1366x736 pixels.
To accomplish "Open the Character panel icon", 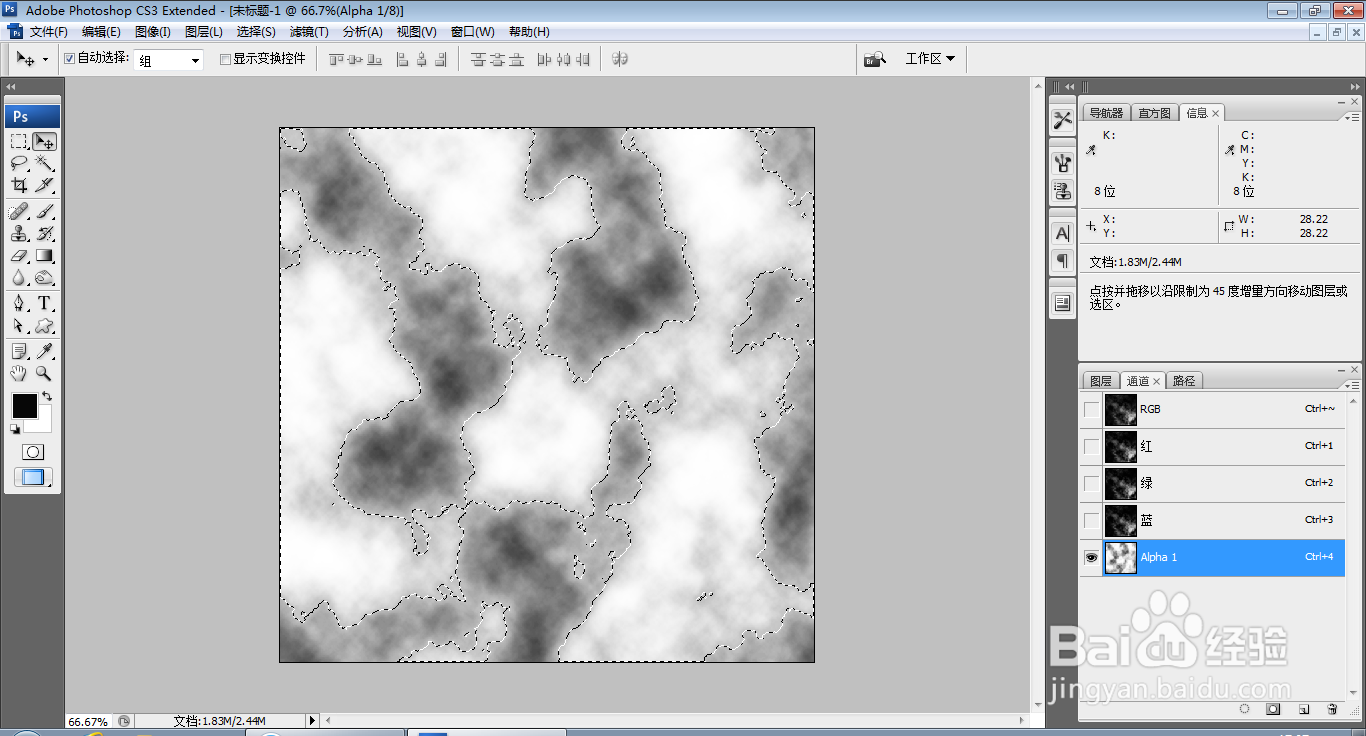I will (1062, 233).
